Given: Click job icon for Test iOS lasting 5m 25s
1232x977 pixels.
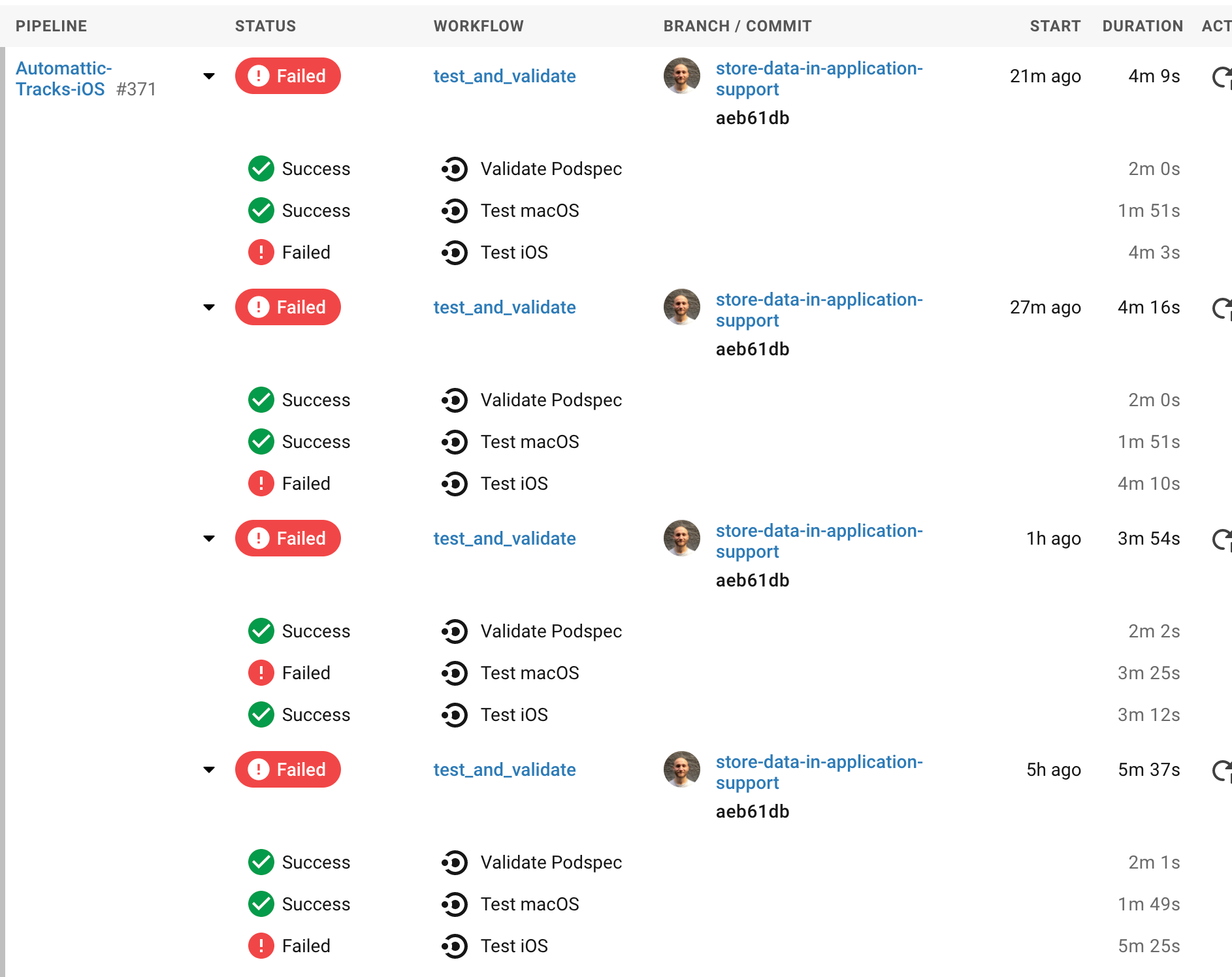Looking at the screenshot, I should click(x=455, y=946).
